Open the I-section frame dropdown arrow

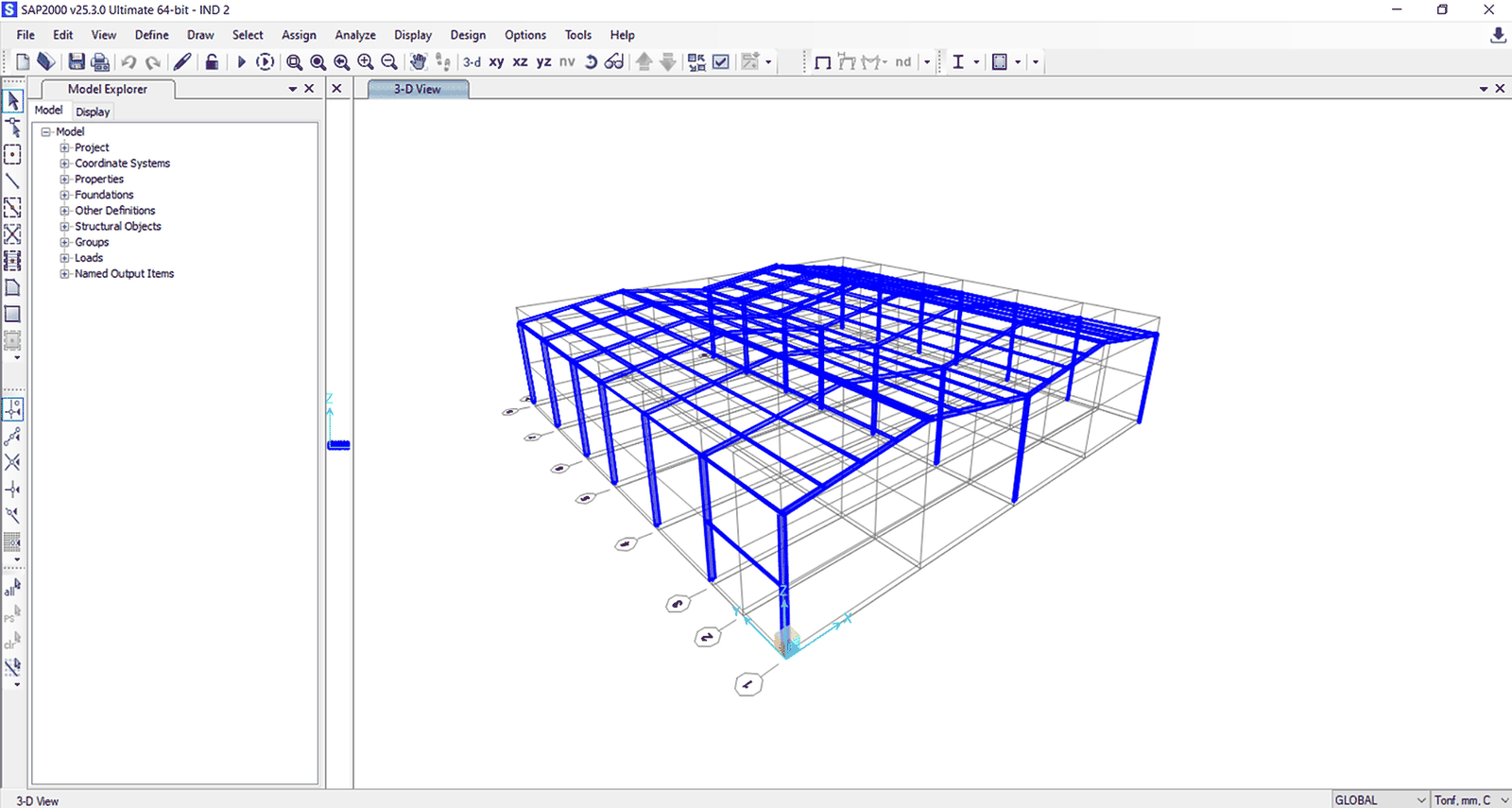pos(976,61)
